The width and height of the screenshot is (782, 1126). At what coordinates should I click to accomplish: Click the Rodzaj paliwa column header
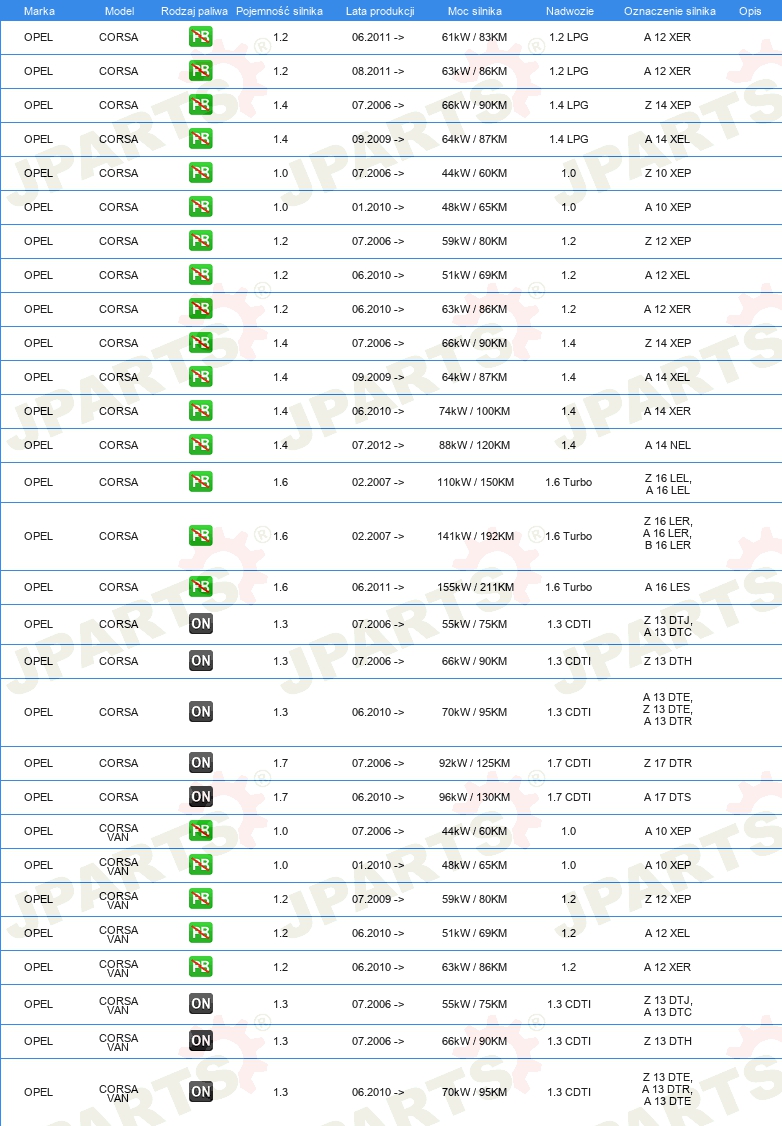[194, 11]
